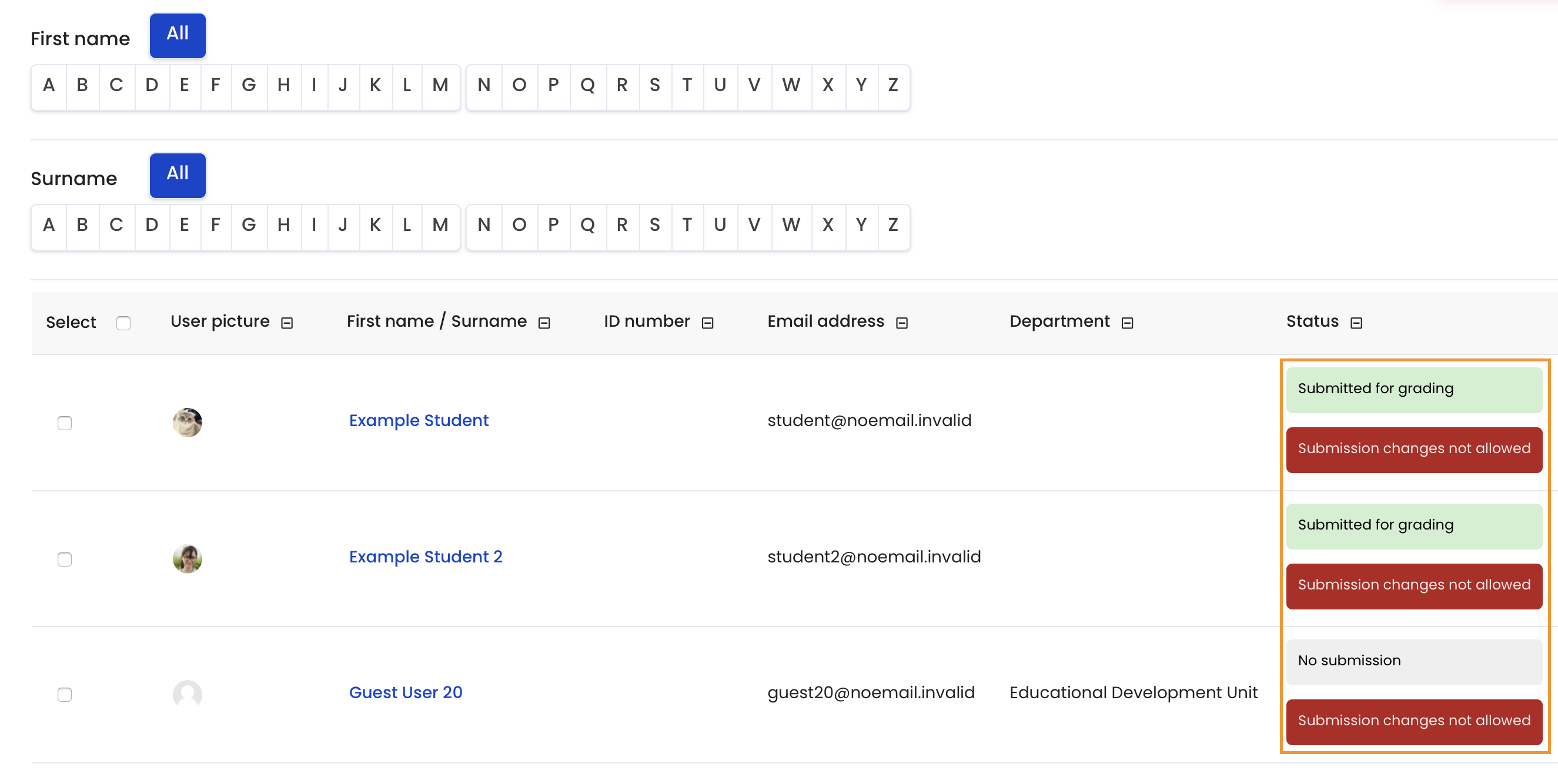The width and height of the screenshot is (1558, 784).
Task: Click guest20@noemail.invalid email cell
Action: tap(871, 692)
